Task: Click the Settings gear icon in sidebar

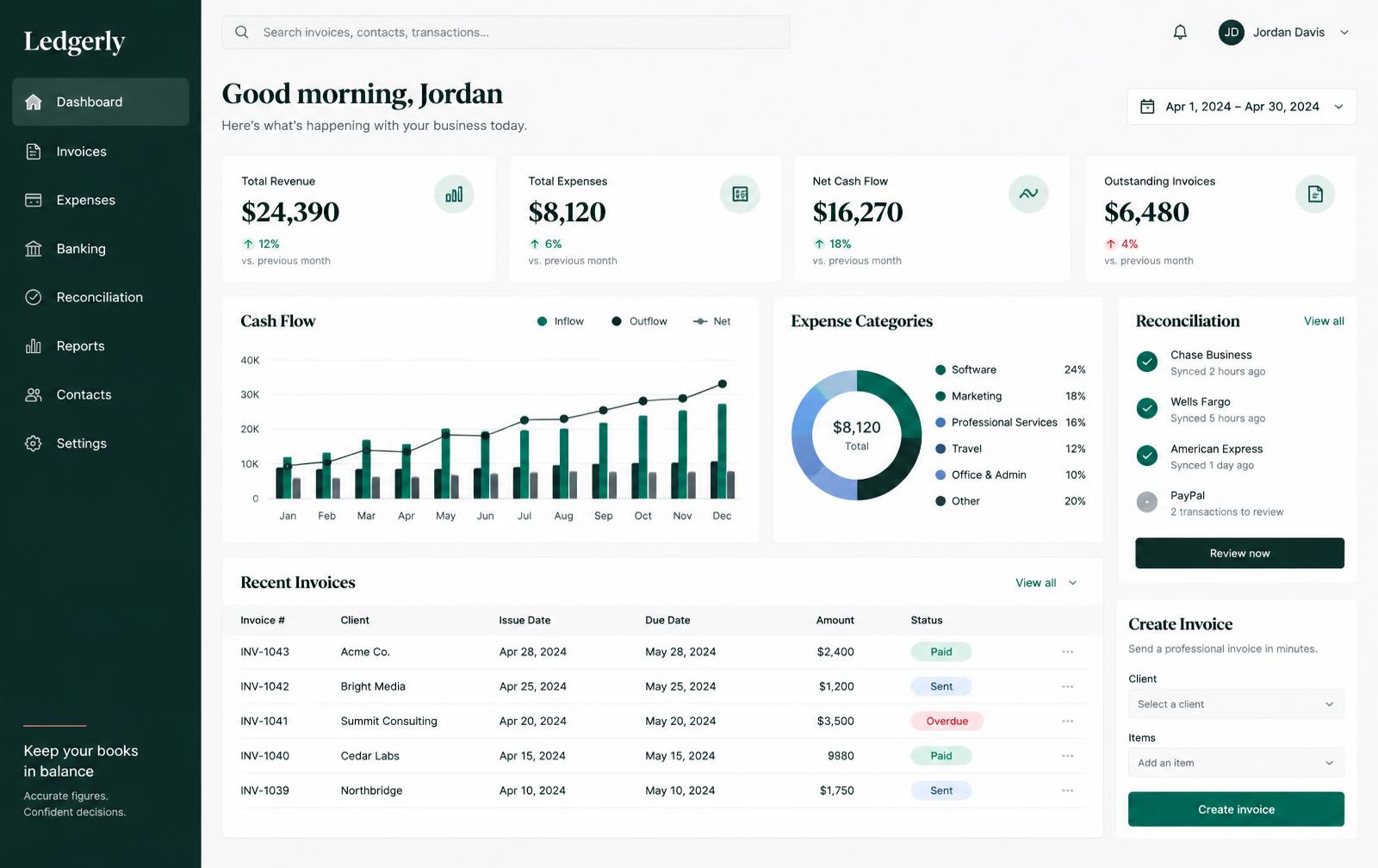Action: 34,443
